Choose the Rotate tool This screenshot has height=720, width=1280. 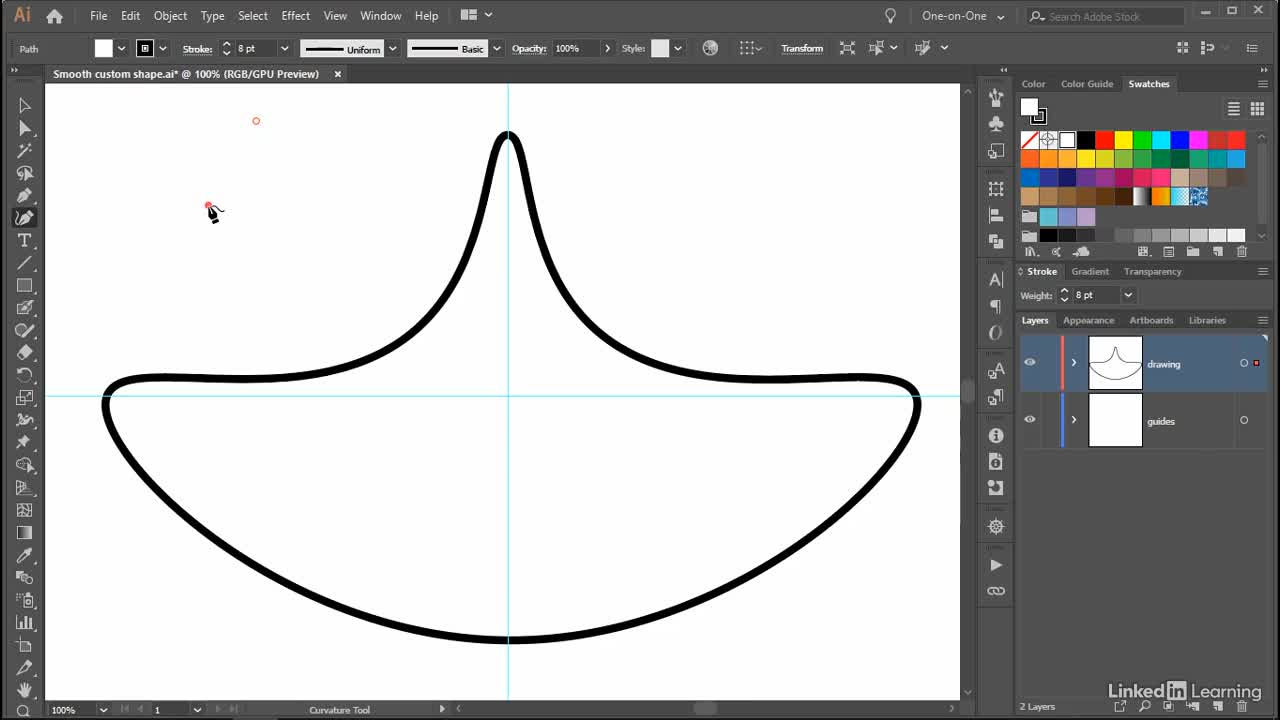pyautogui.click(x=24, y=375)
